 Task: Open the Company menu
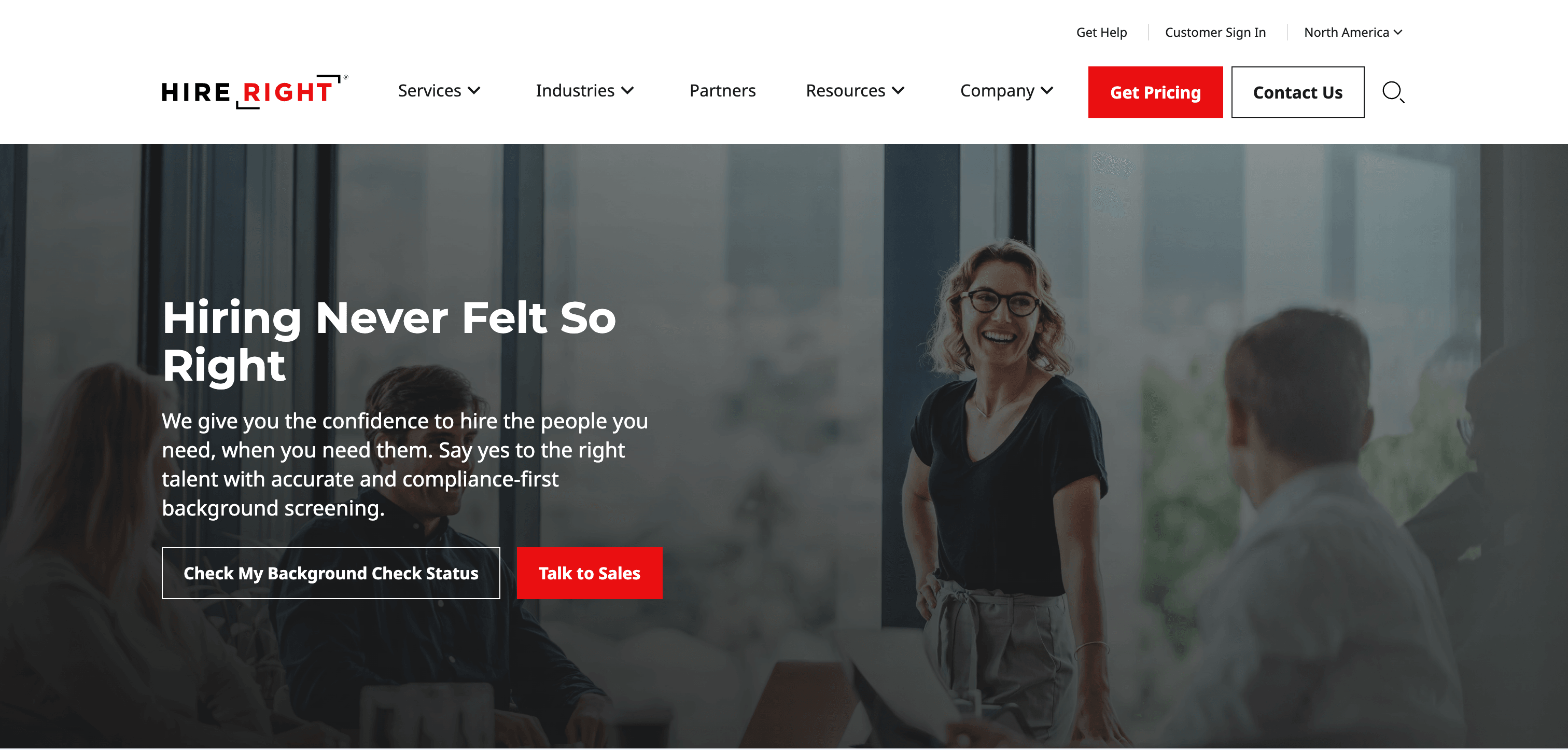[1007, 91]
